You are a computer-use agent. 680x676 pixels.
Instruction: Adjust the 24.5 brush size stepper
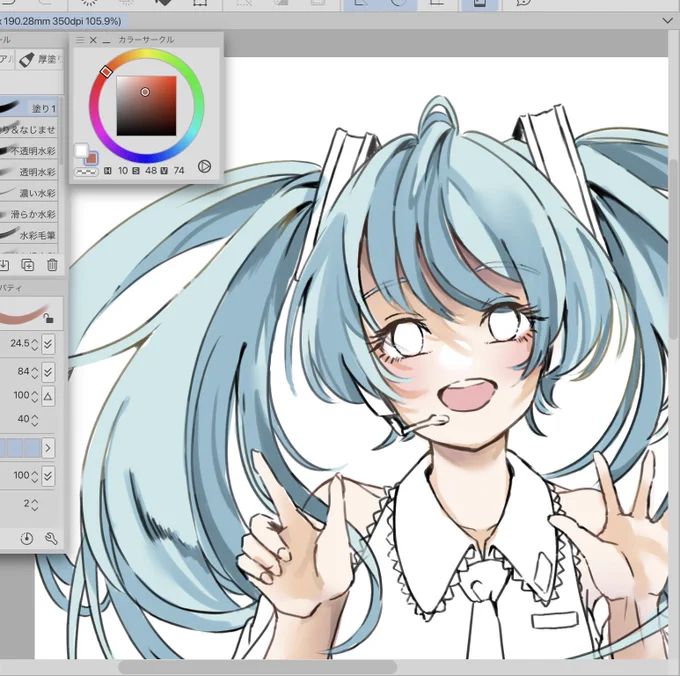click(x=35, y=344)
